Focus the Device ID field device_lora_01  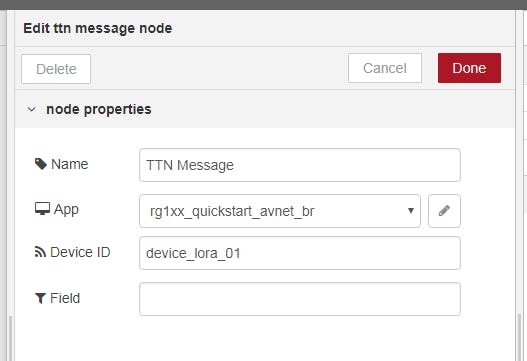(300, 253)
